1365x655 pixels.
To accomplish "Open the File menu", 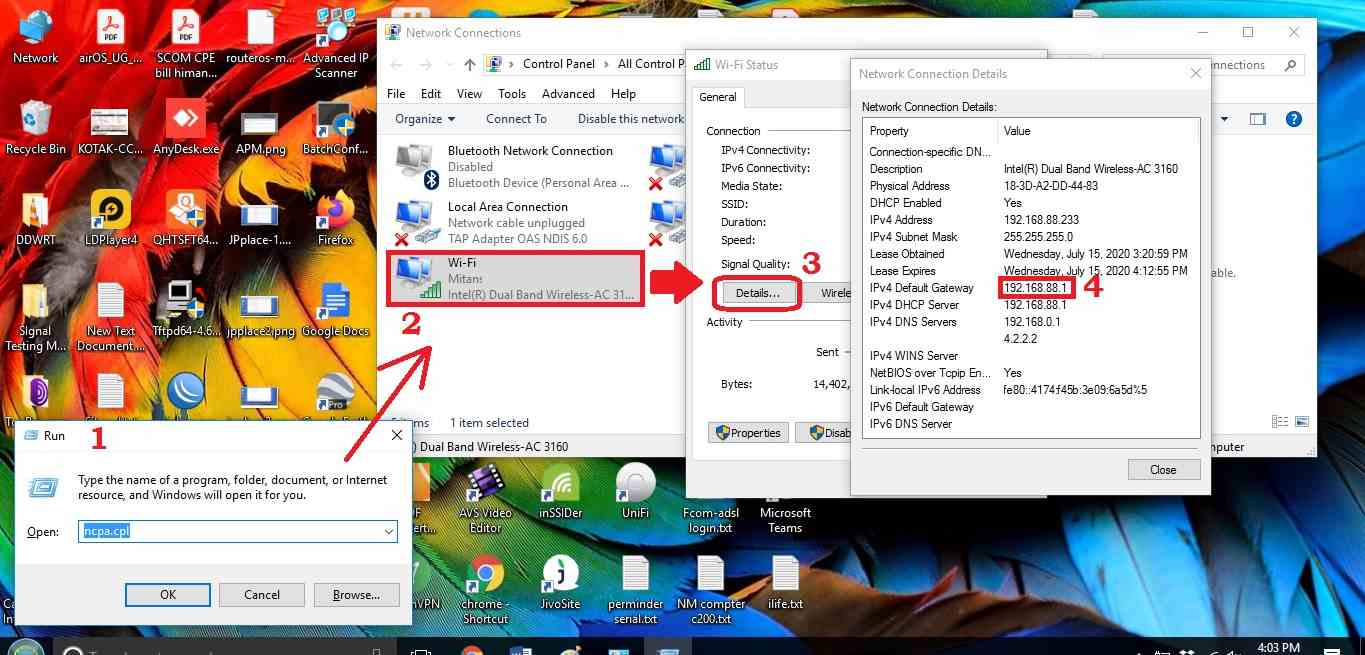I will coord(396,94).
